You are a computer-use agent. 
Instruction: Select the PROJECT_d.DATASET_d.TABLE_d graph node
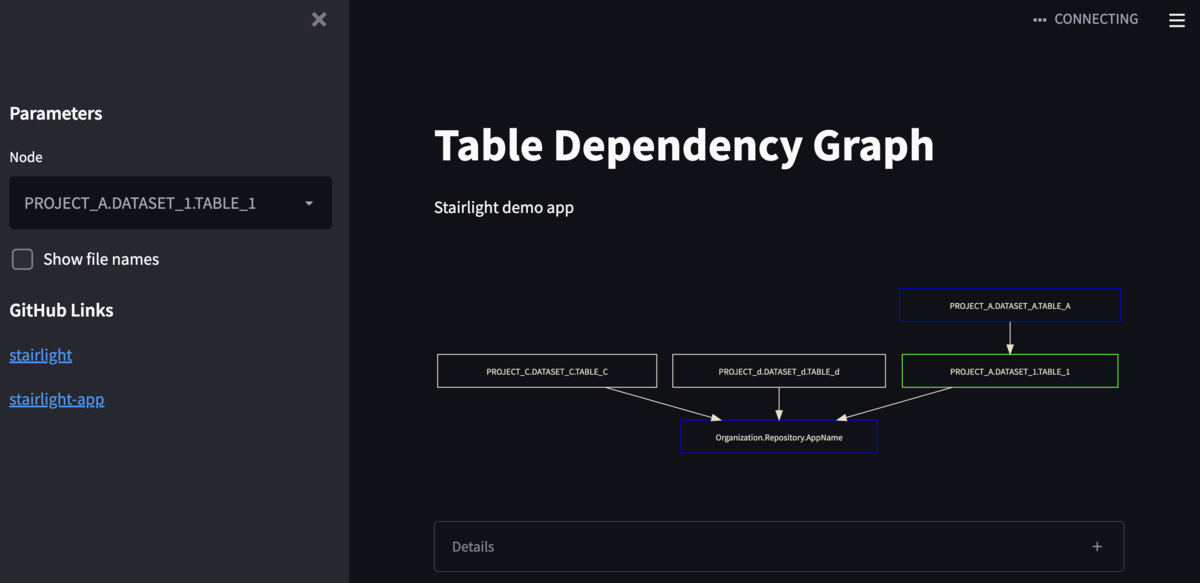coord(779,371)
